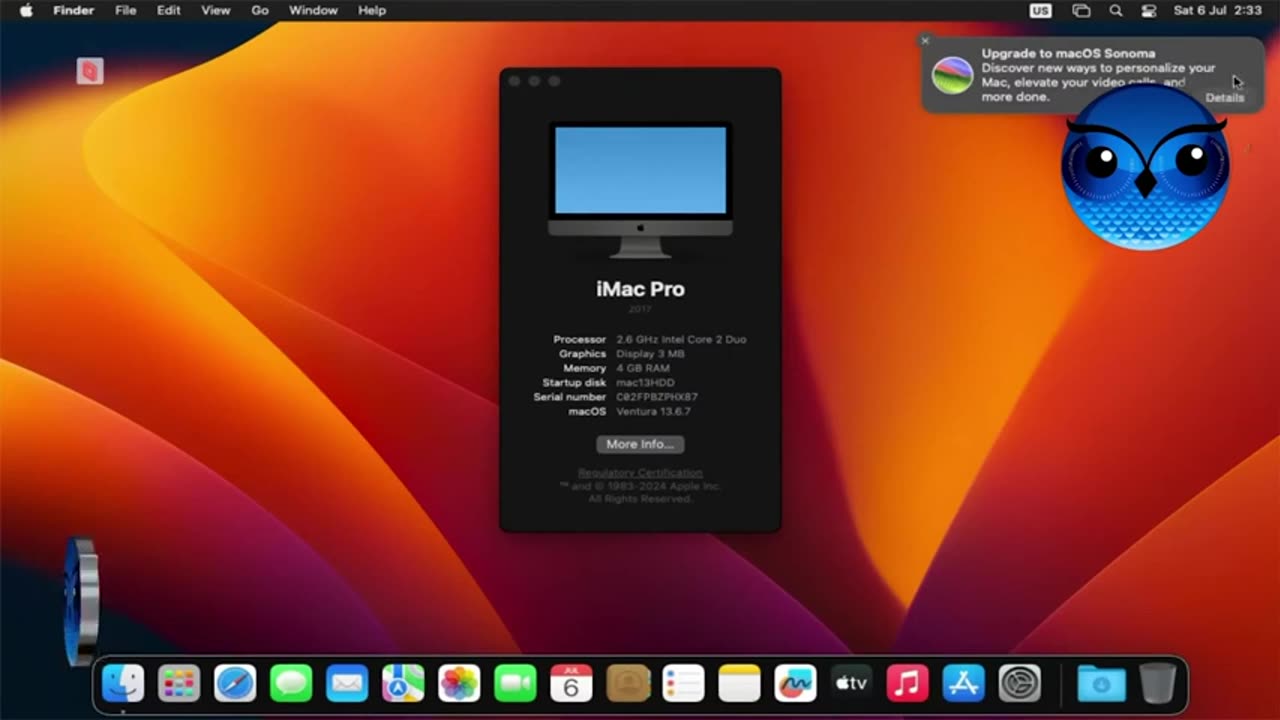Click the macOS Sonoma notification icon

pyautogui.click(x=952, y=76)
